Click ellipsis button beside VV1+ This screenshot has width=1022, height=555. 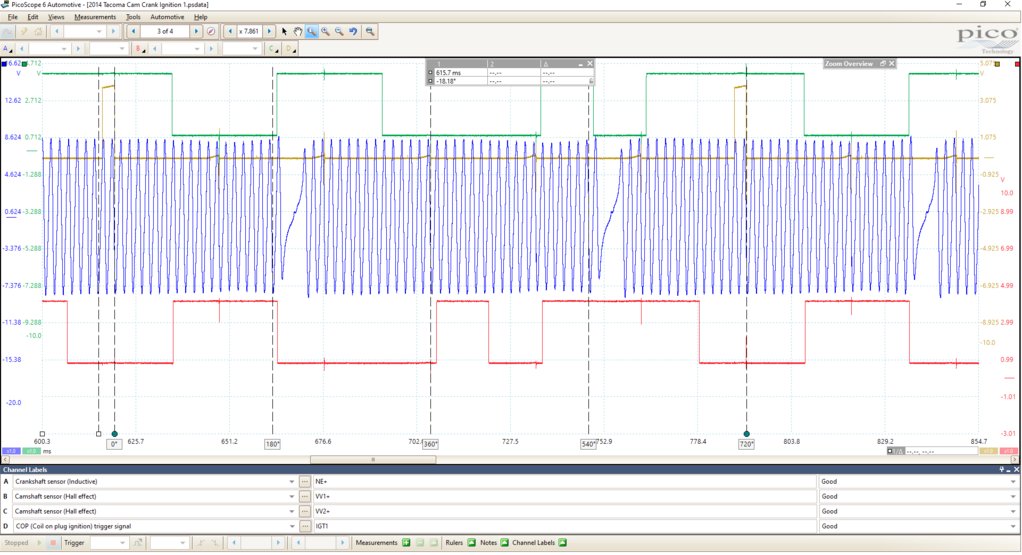[305, 497]
